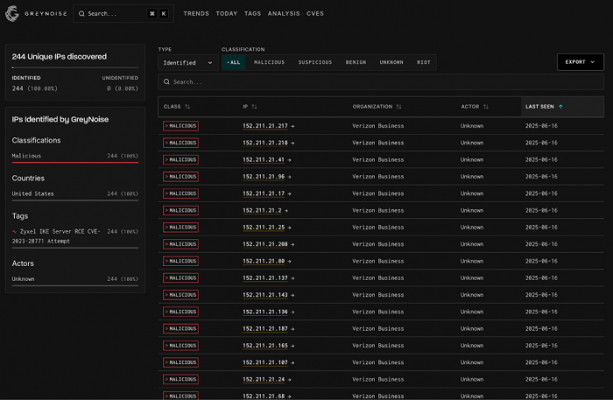Focus the table Search input field
613x400 pixels.
point(381,82)
